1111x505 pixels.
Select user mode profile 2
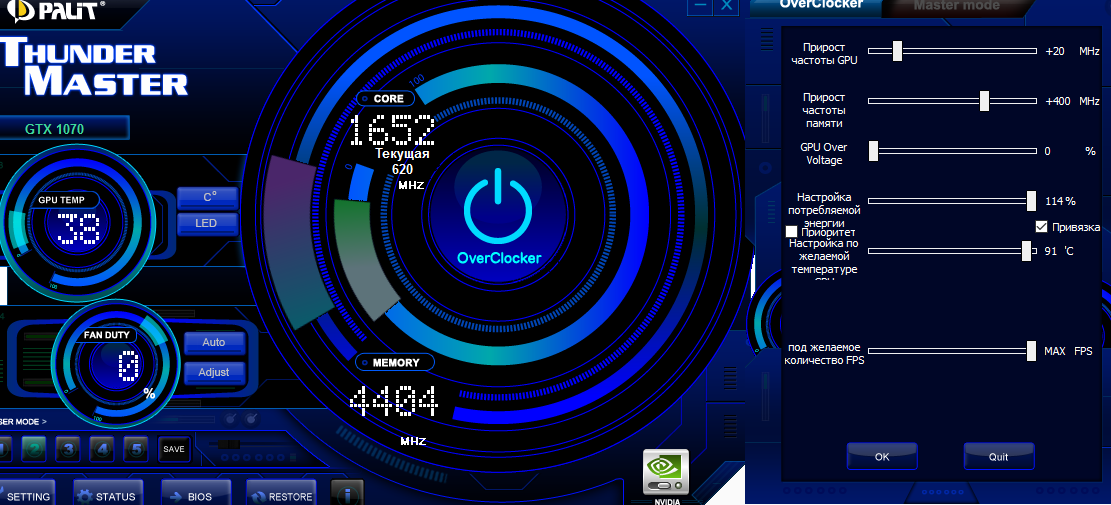click(33, 448)
